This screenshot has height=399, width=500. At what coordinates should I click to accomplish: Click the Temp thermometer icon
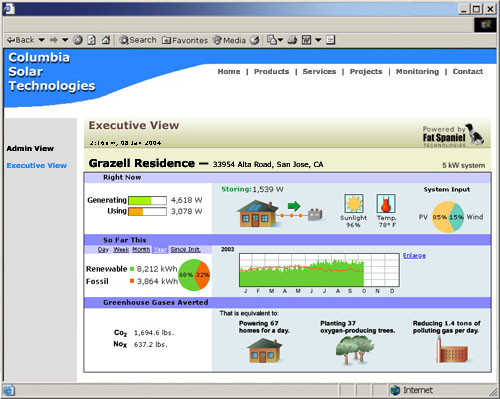coord(386,203)
